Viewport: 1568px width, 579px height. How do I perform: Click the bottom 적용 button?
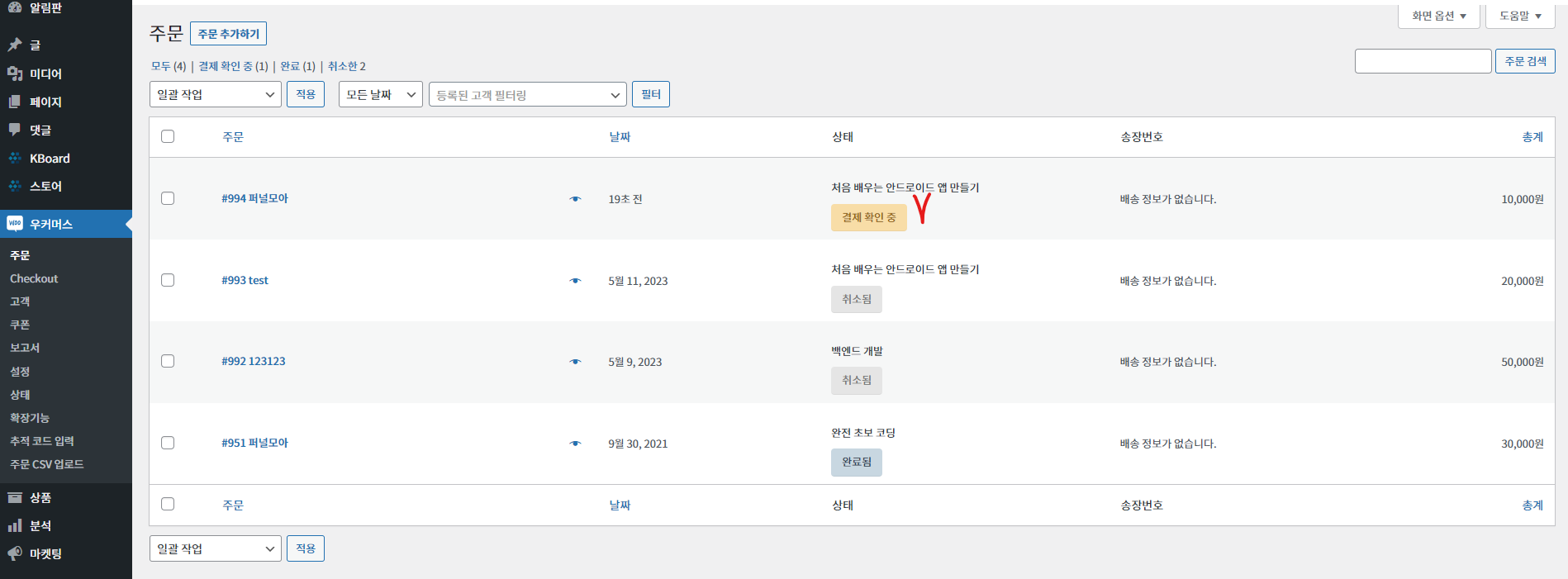tap(306, 548)
